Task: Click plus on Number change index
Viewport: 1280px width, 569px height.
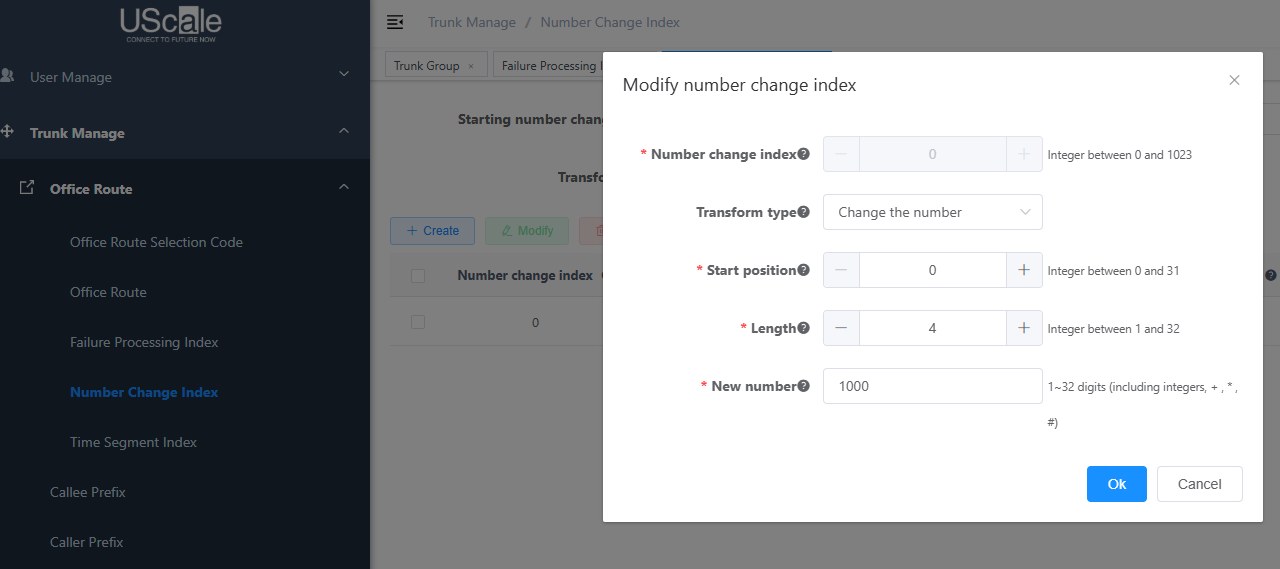Action: click(1024, 154)
